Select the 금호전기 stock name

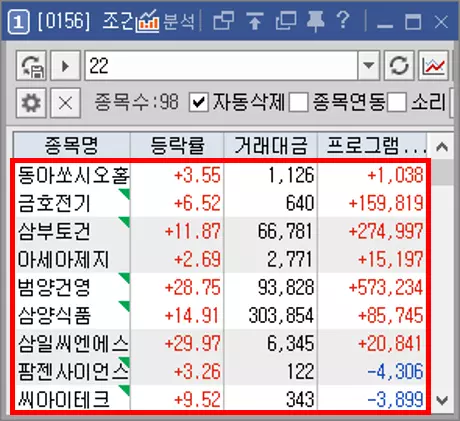point(54,203)
